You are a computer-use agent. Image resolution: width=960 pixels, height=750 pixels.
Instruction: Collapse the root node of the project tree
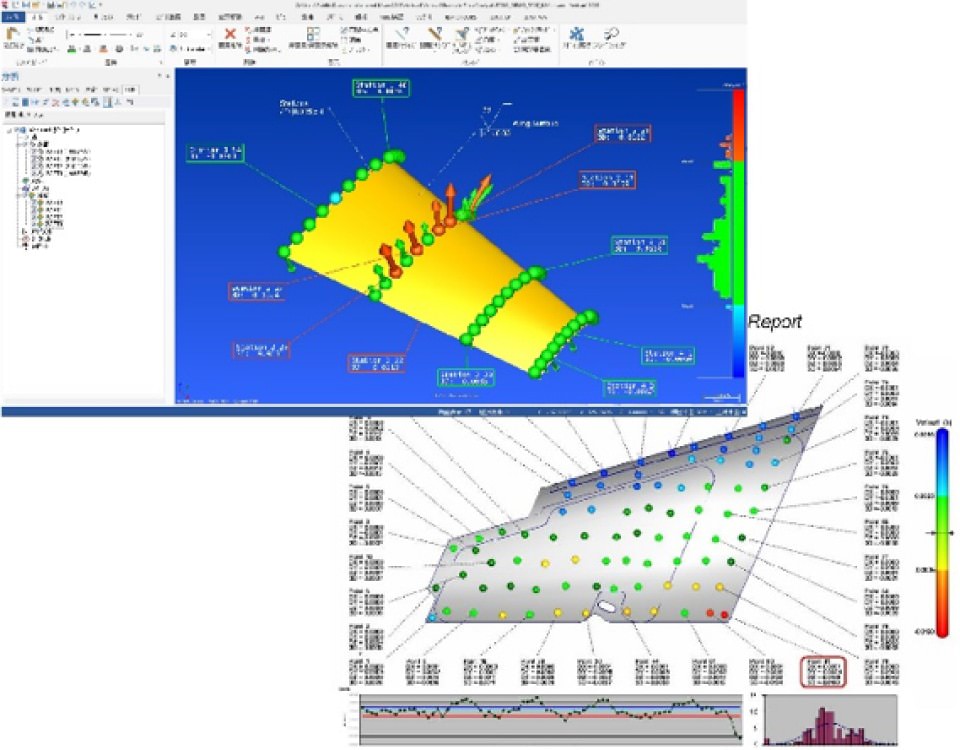[x=8, y=130]
